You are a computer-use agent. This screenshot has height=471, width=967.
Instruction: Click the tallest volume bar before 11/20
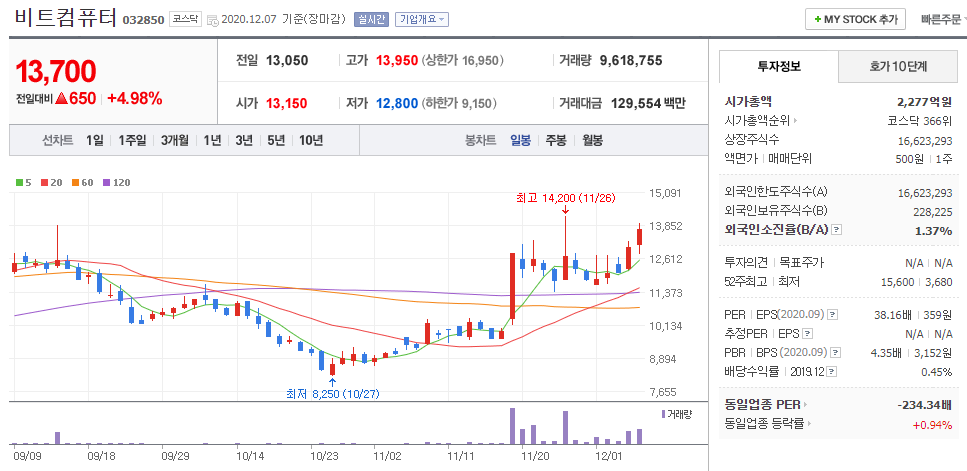pos(512,425)
